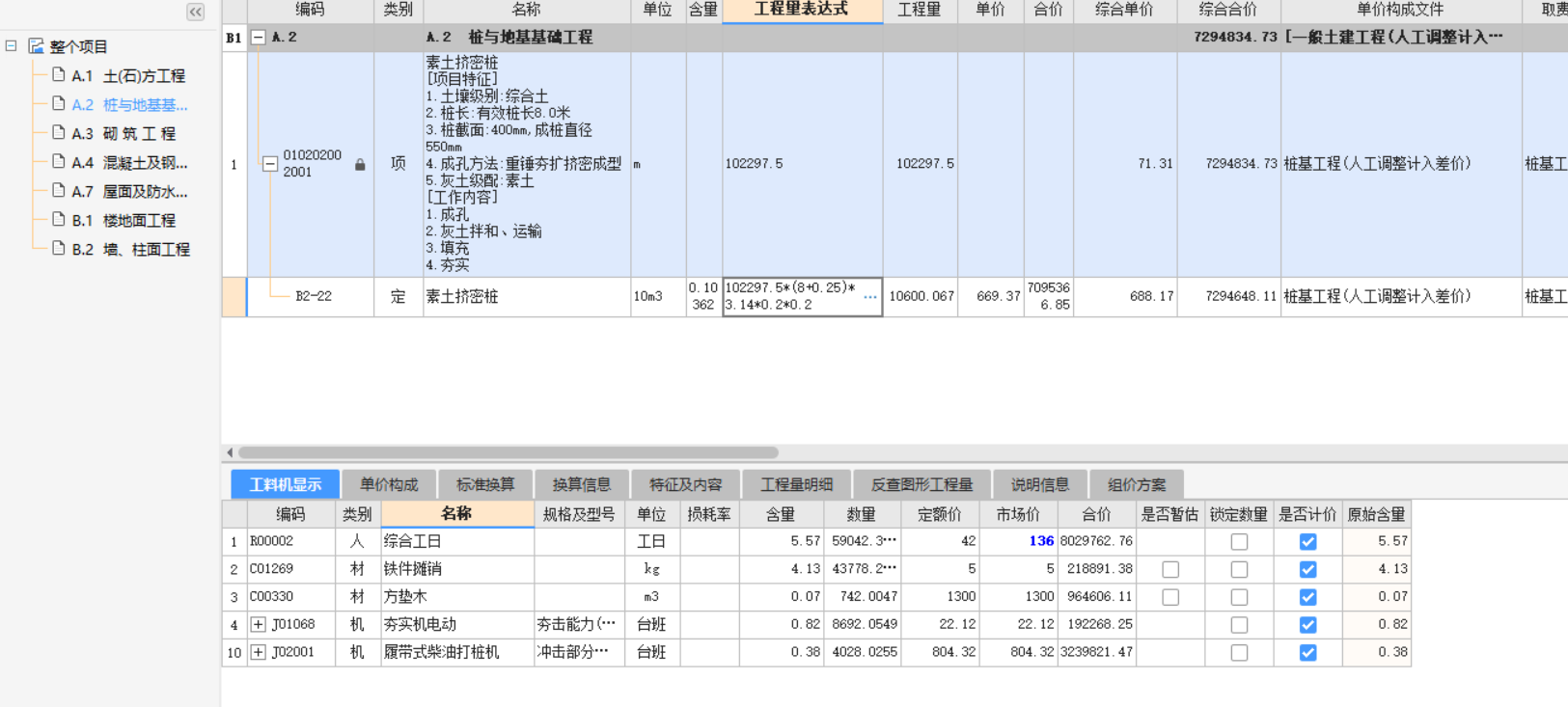Viewport: 1568px width, 707px height.
Task: Select A.7 屋面及防水 in the tree
Action: [129, 191]
